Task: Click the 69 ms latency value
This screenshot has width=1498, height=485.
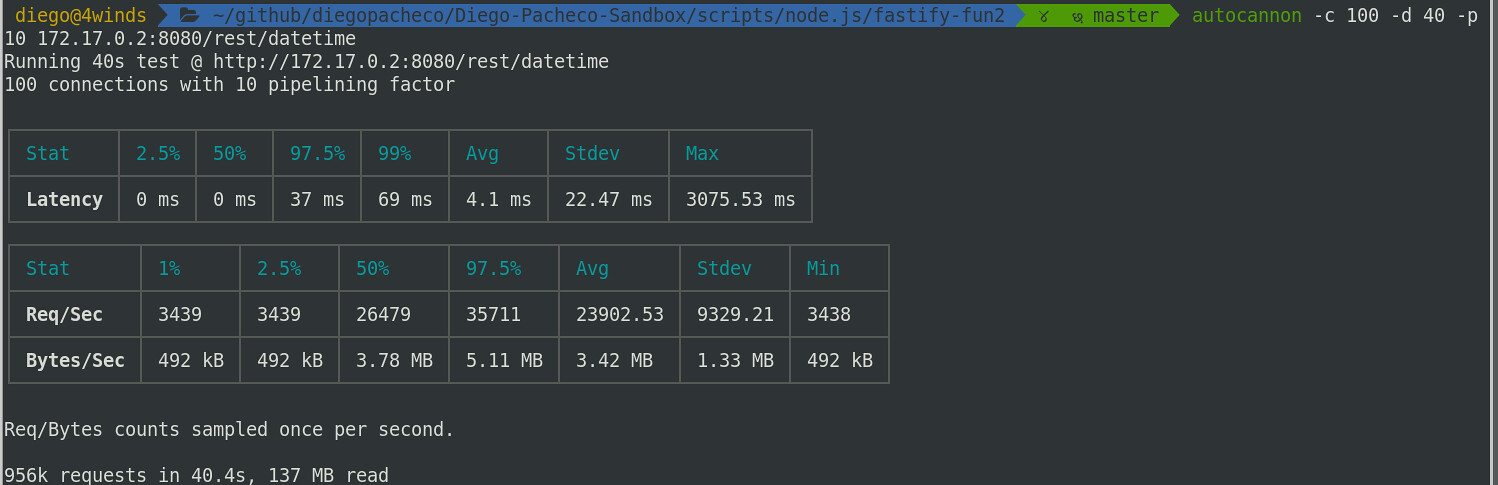Action: pyautogui.click(x=405, y=200)
